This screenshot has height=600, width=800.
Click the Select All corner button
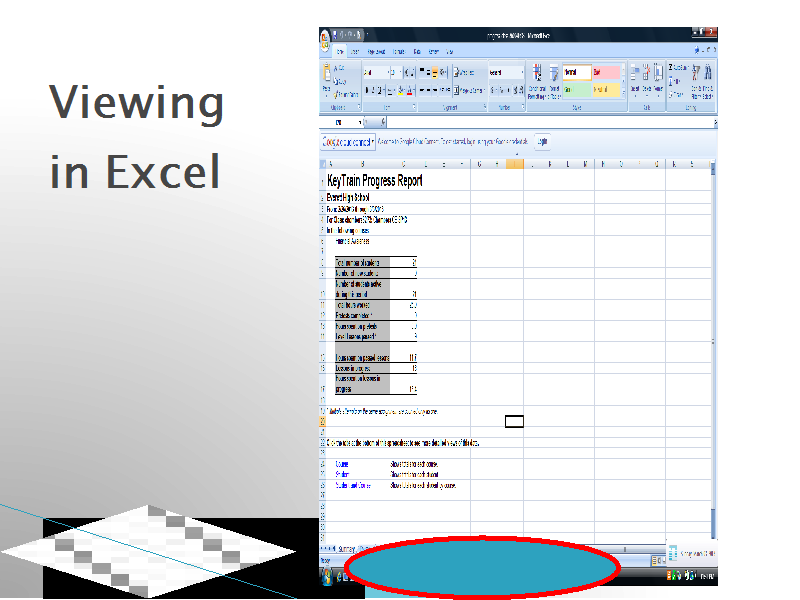pyautogui.click(x=322, y=164)
